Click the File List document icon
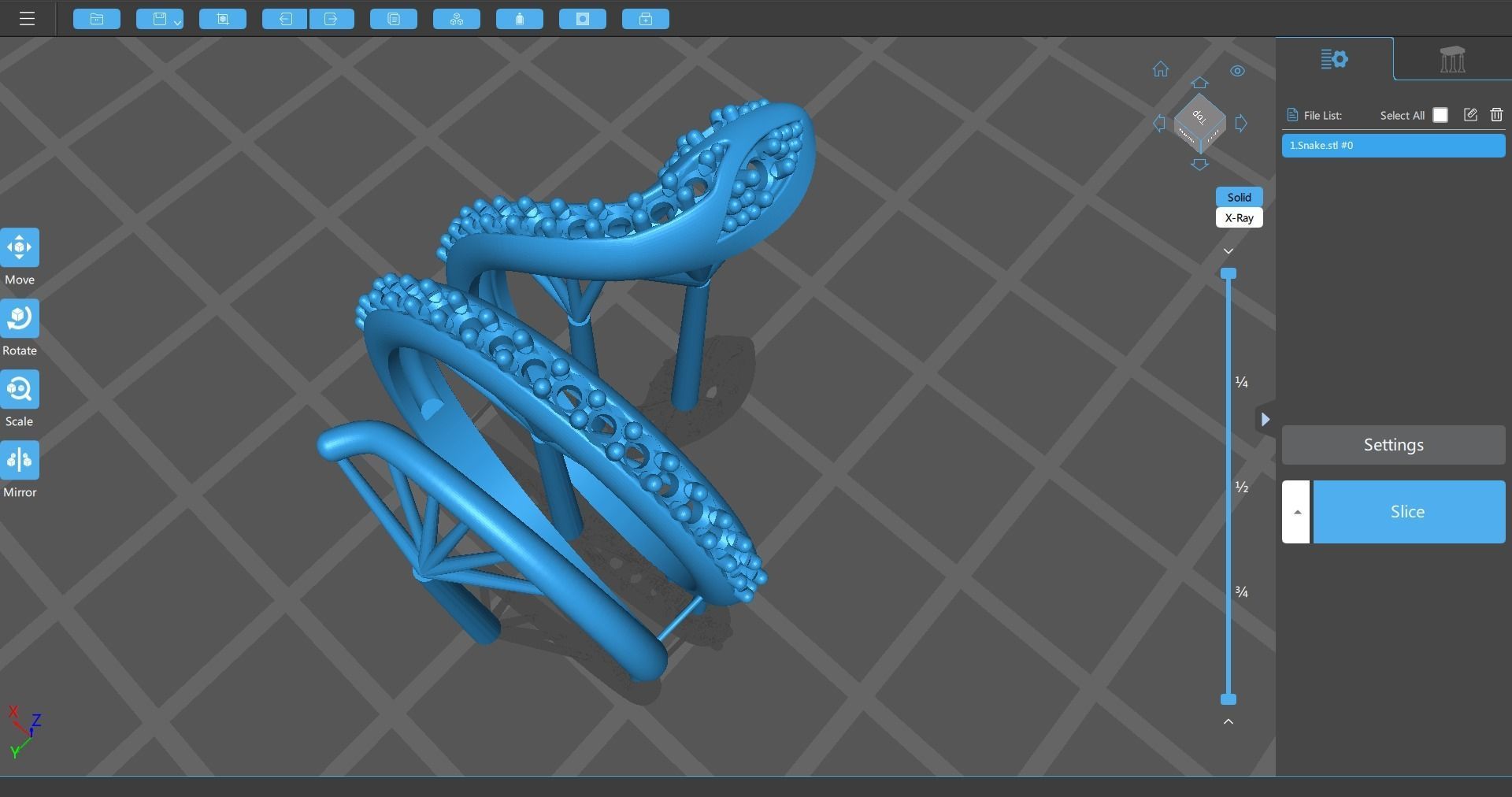 coord(1291,115)
